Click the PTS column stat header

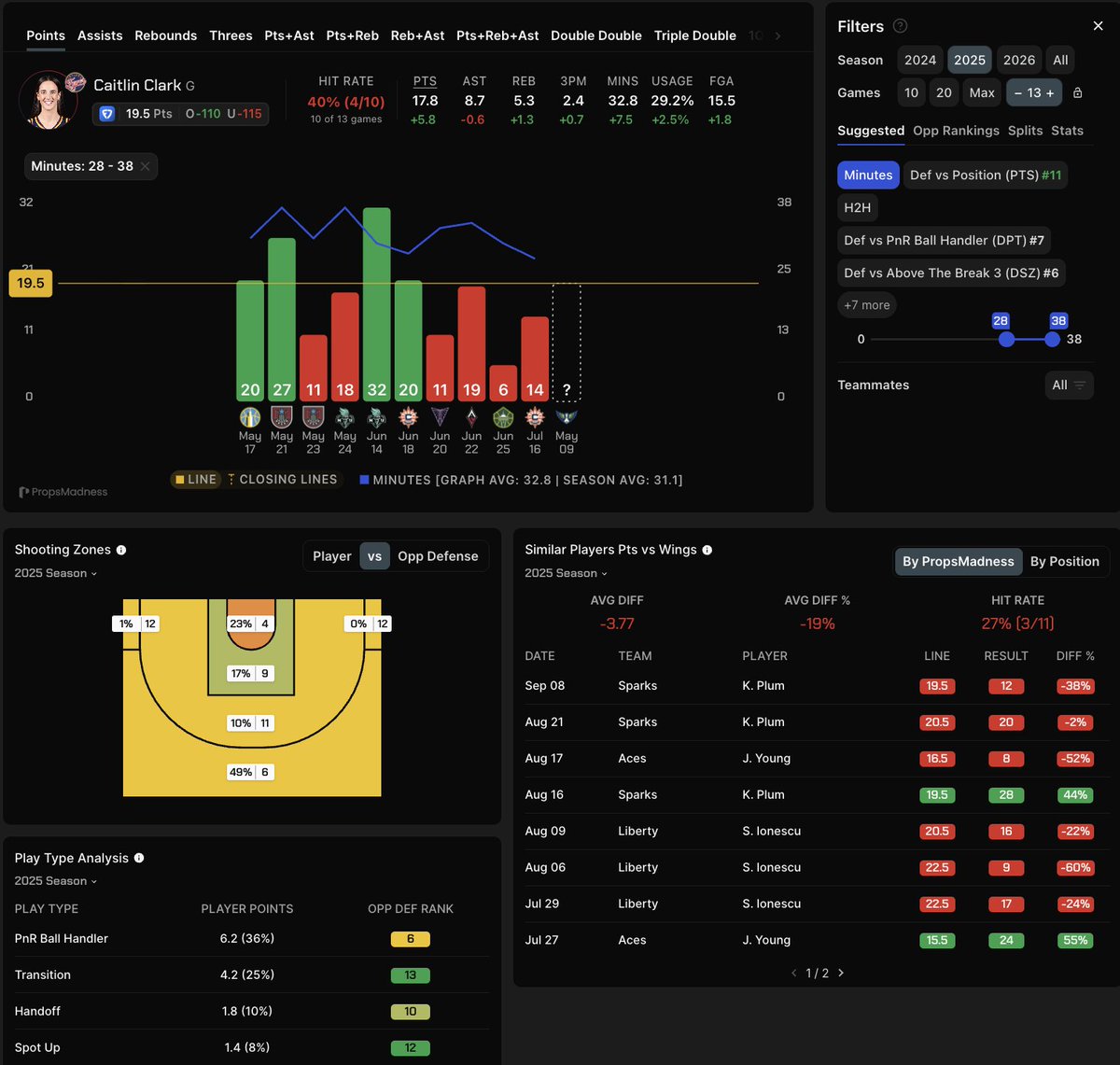click(425, 81)
